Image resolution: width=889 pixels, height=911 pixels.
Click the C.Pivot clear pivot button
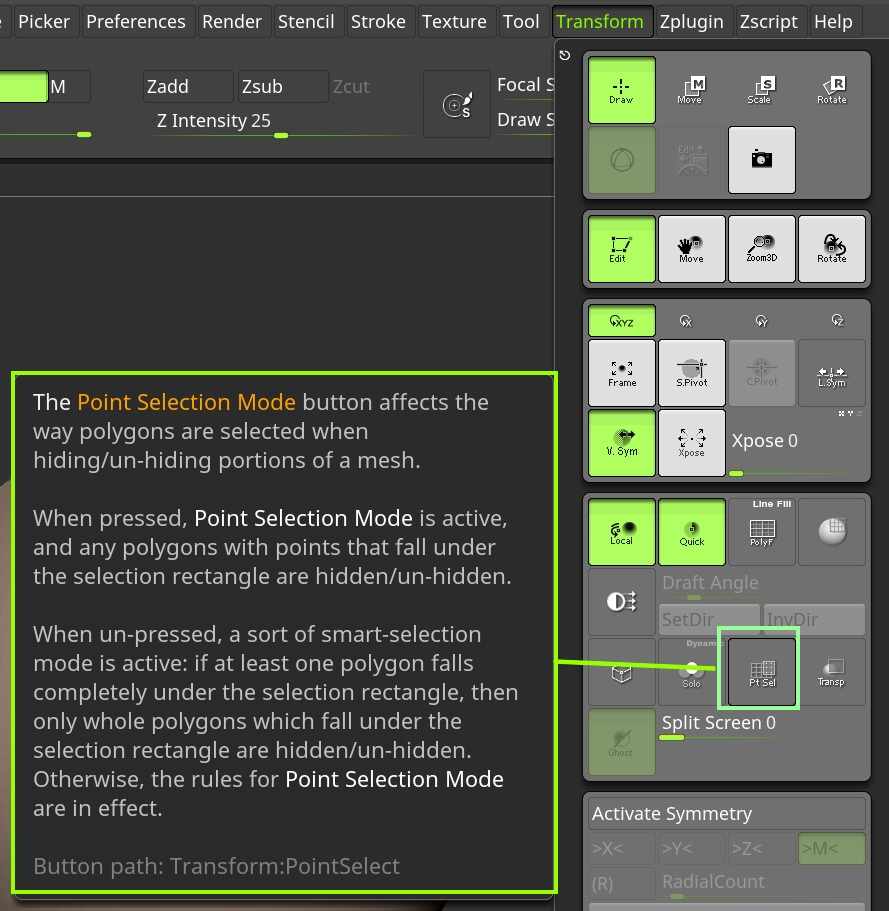[761, 373]
